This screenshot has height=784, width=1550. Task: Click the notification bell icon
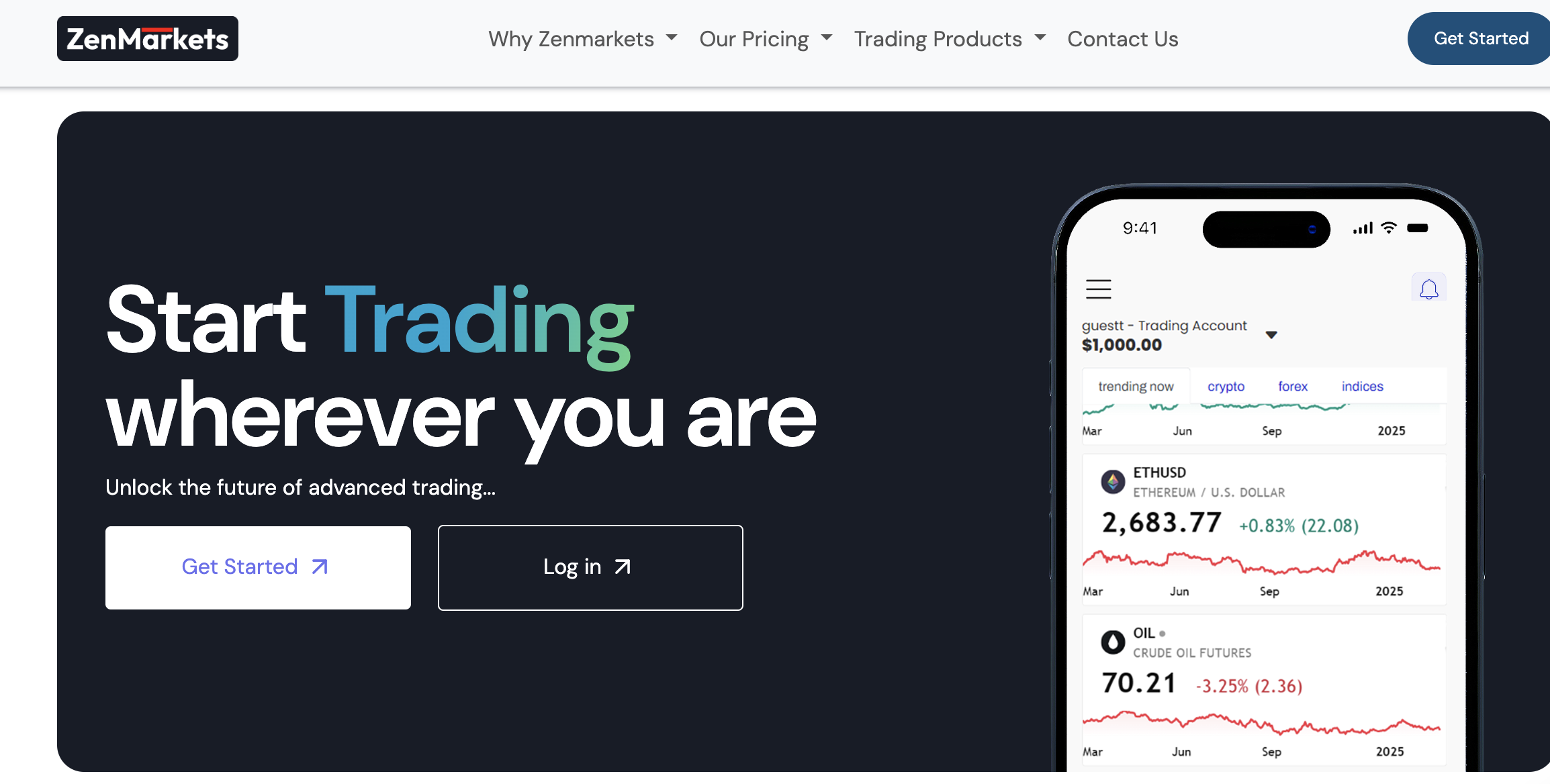click(x=1428, y=289)
